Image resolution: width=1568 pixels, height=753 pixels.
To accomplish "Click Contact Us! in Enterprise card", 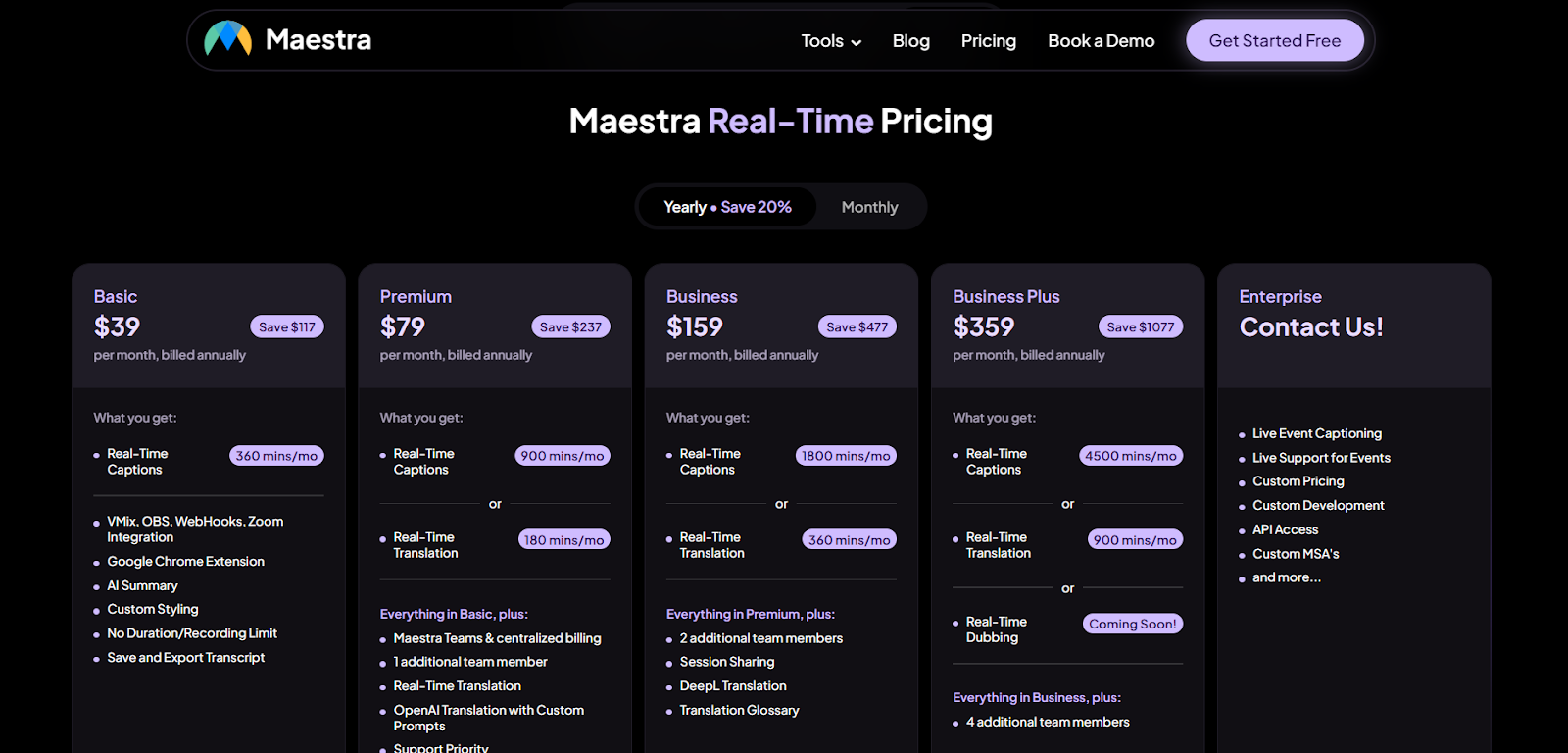I will pos(1311,326).
